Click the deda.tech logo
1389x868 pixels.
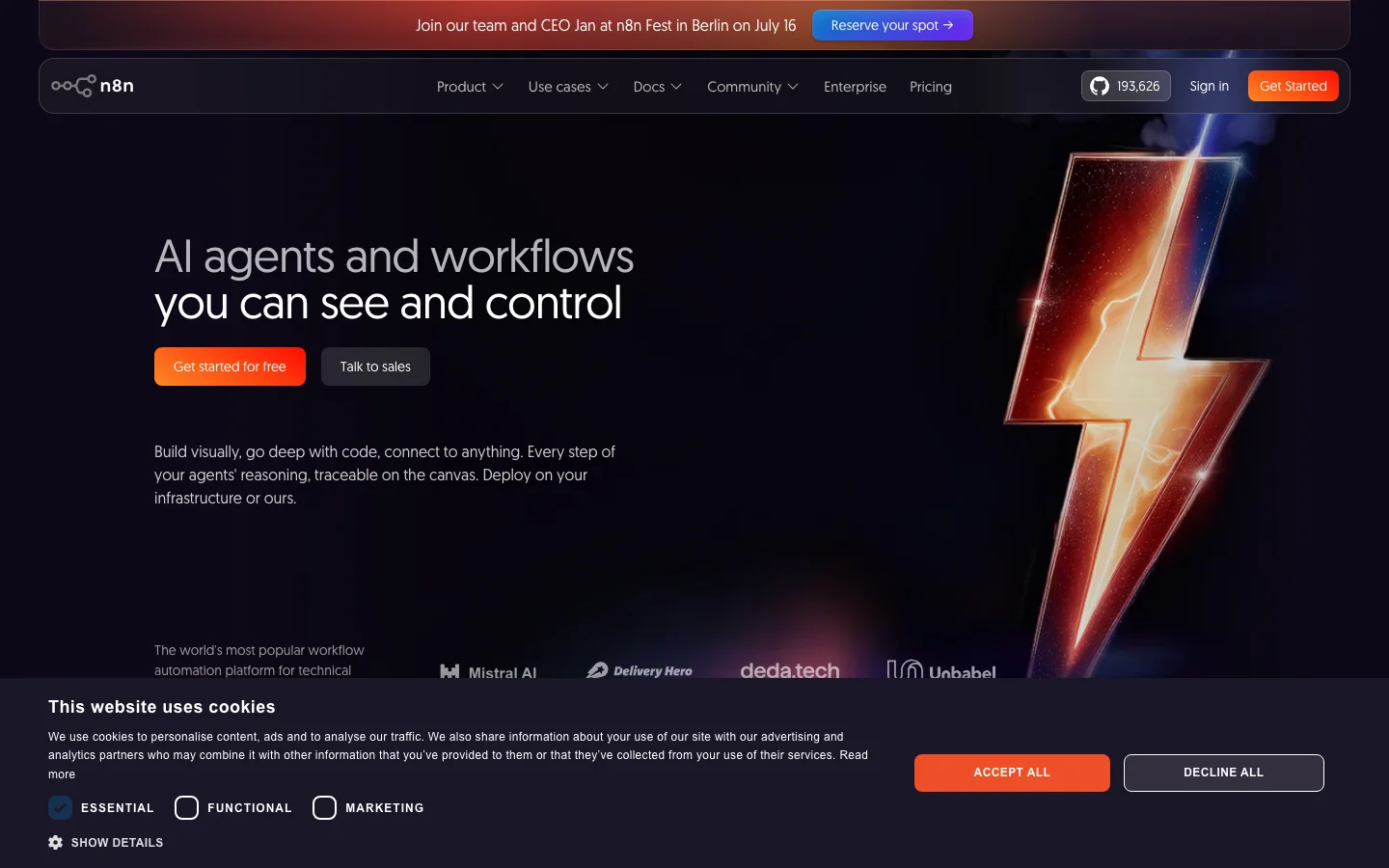click(x=790, y=669)
